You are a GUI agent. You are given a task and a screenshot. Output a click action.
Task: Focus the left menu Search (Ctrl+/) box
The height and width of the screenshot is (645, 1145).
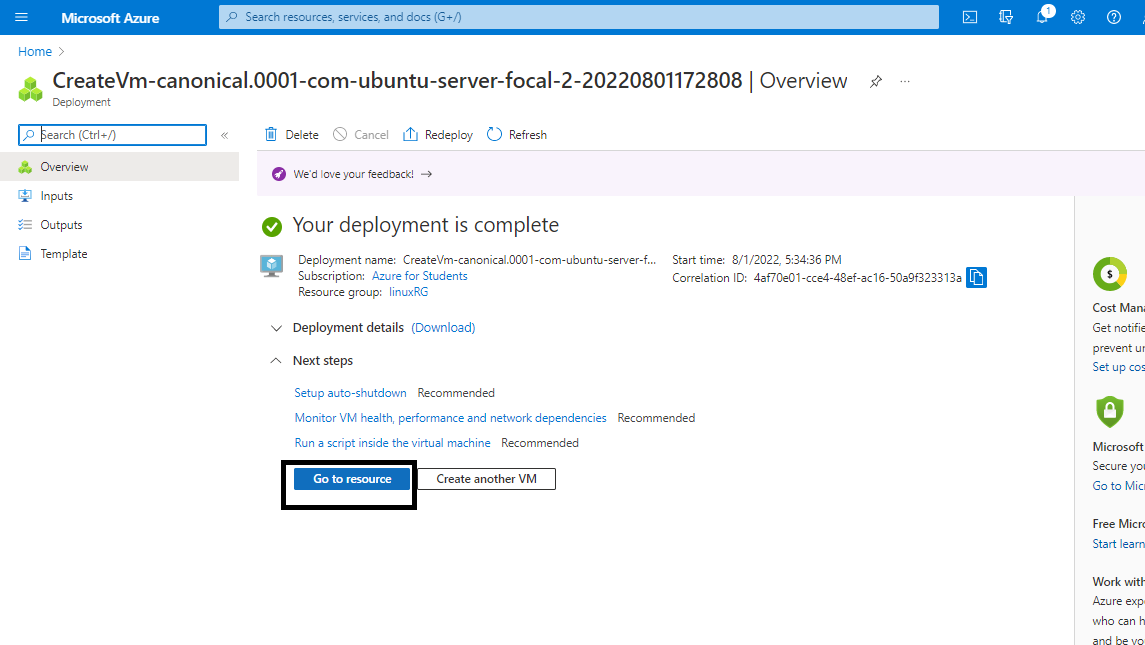(x=112, y=135)
